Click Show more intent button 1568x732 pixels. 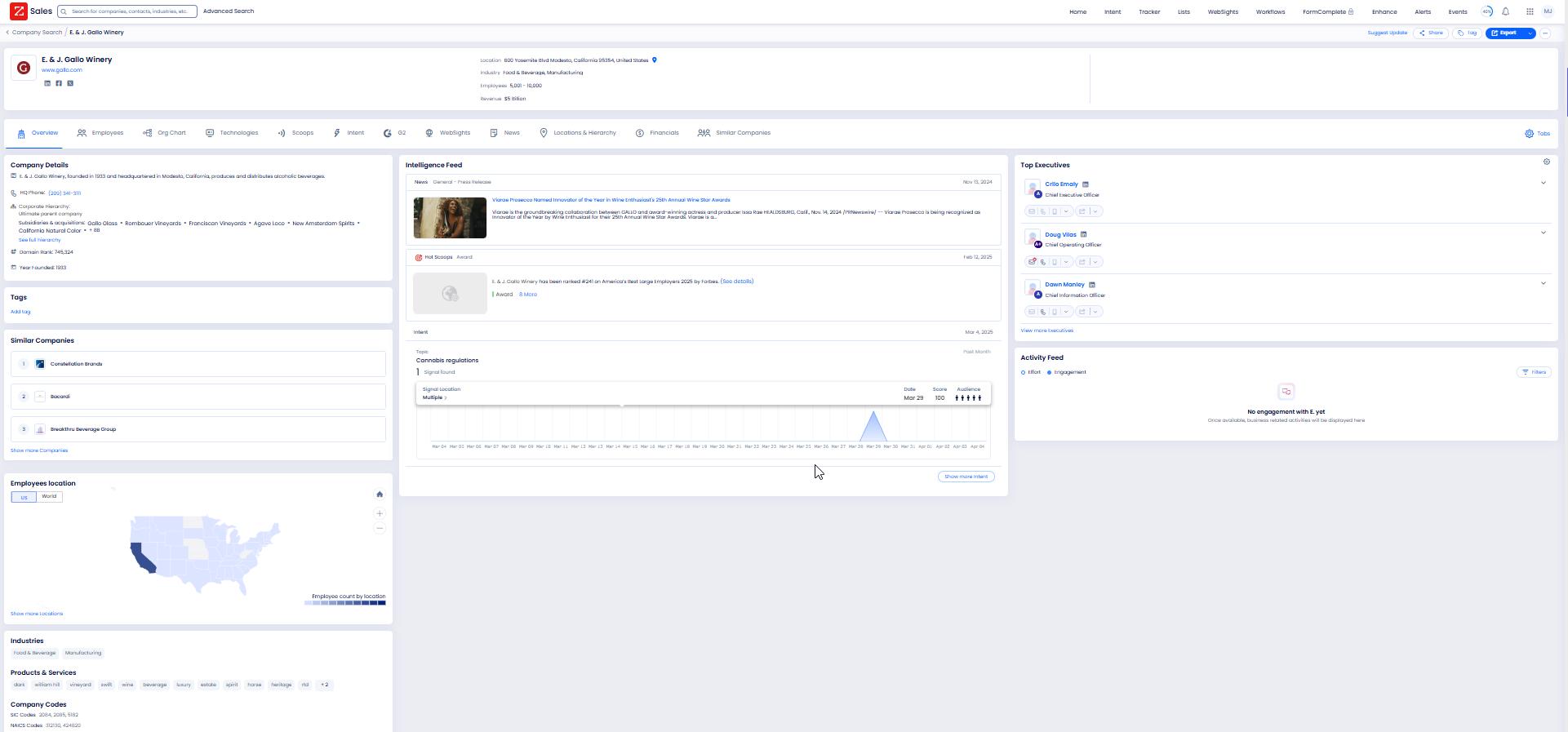click(x=966, y=477)
